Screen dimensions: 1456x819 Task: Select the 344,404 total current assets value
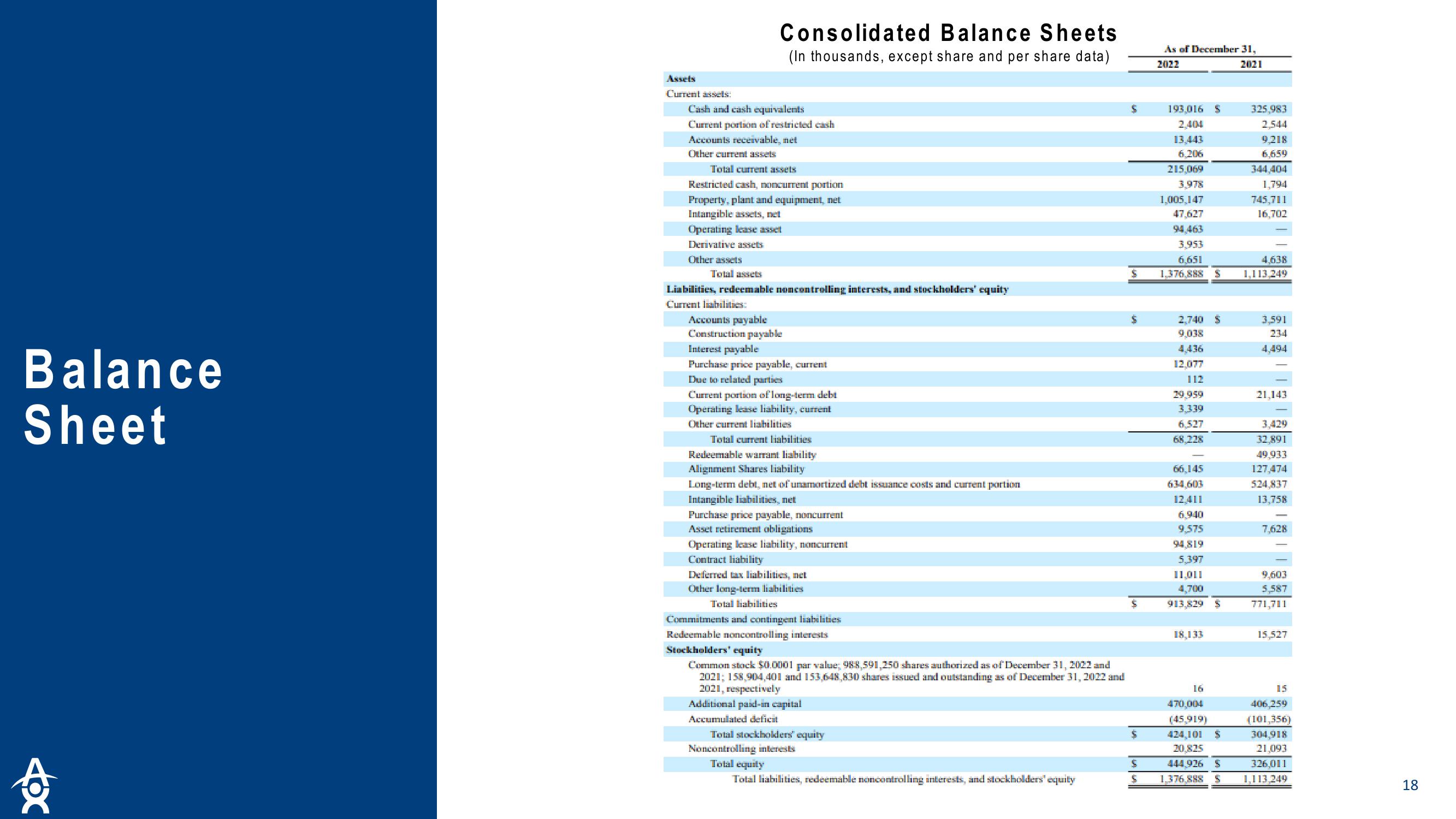(x=1269, y=169)
